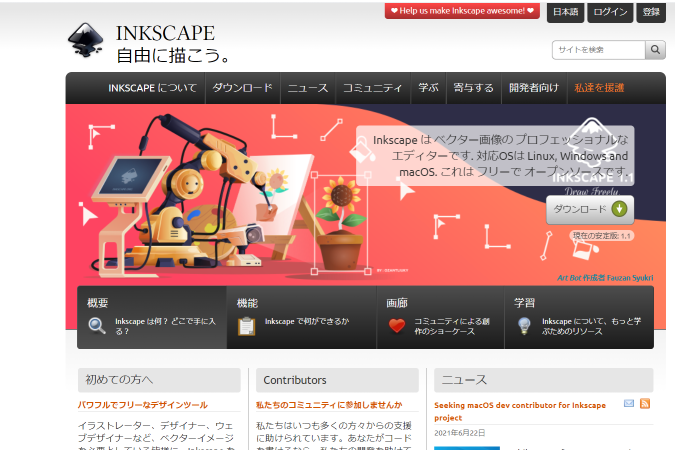Open the Seeking macOS dev contributor article
Image resolution: width=675 pixels, height=450 pixels.
520,411
